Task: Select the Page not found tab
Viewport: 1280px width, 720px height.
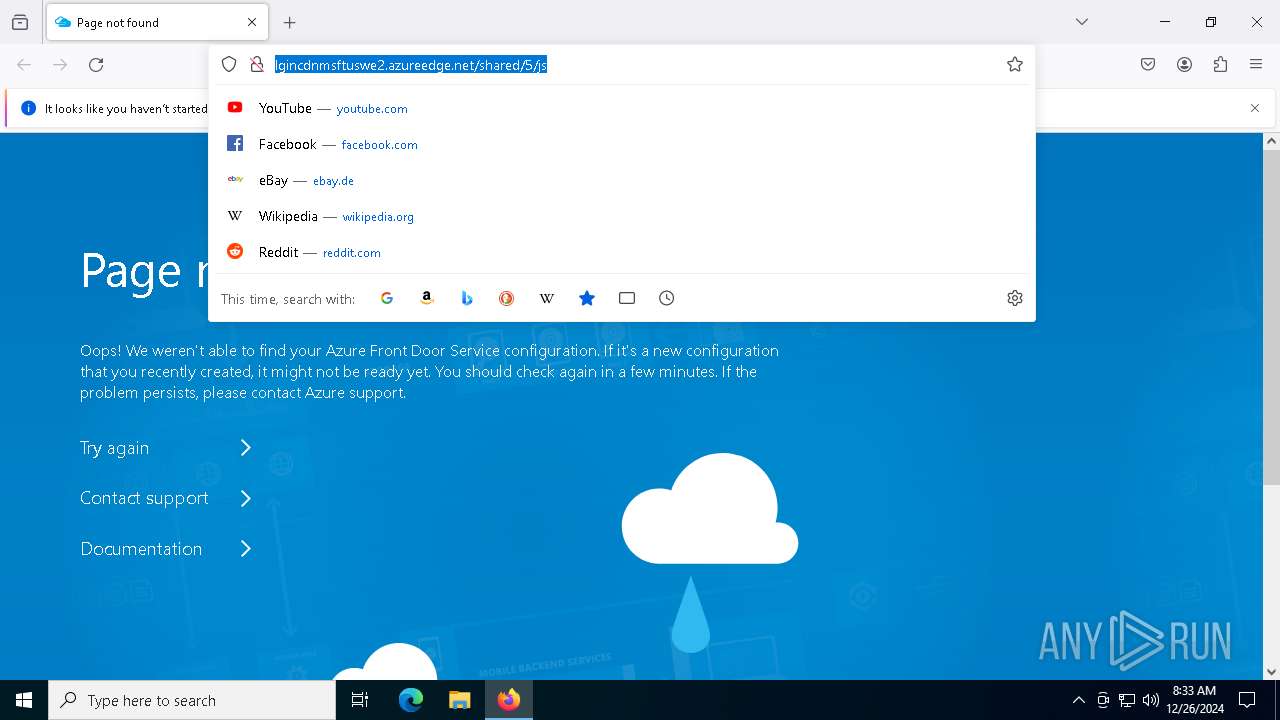Action: 157,22
